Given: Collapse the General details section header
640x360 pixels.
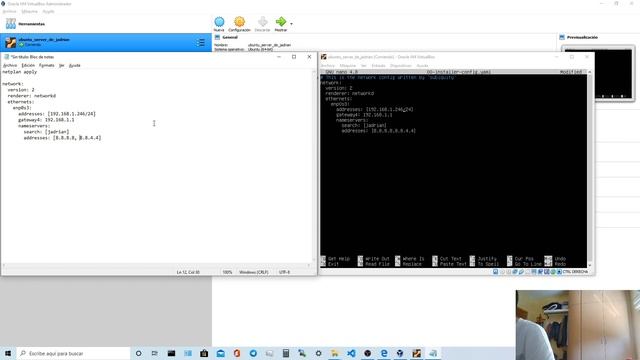Looking at the screenshot, I should [x=230, y=37].
